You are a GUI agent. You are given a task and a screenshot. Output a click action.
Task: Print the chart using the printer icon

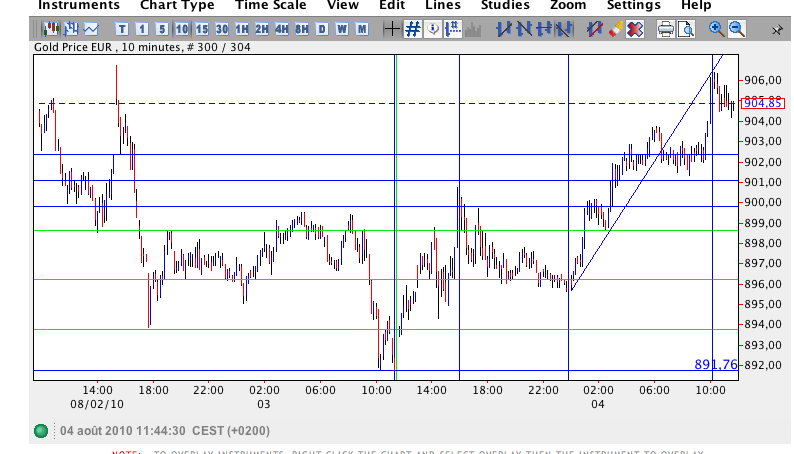tap(666, 29)
